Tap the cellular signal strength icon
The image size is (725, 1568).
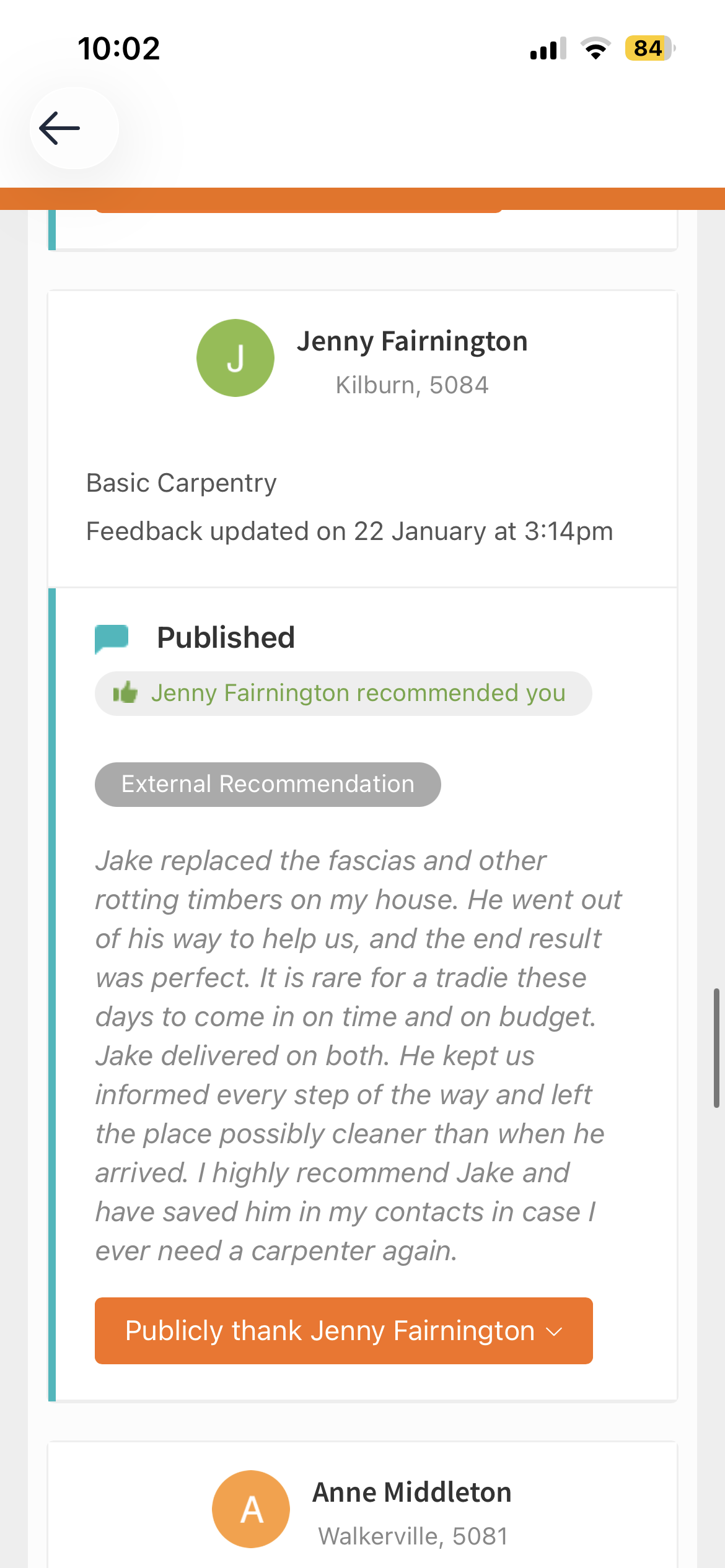548,49
